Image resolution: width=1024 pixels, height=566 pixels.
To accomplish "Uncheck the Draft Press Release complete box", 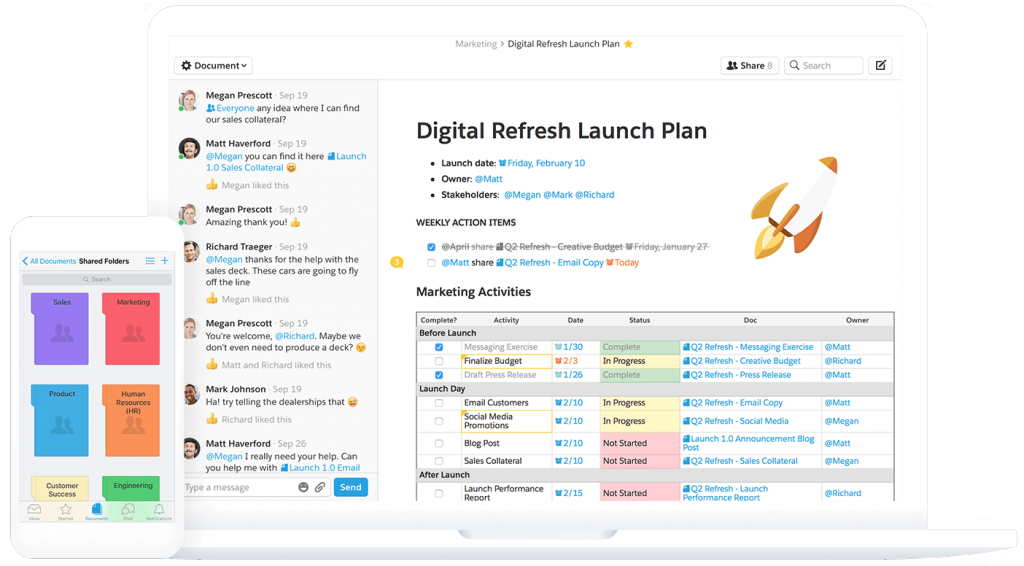I will point(439,375).
